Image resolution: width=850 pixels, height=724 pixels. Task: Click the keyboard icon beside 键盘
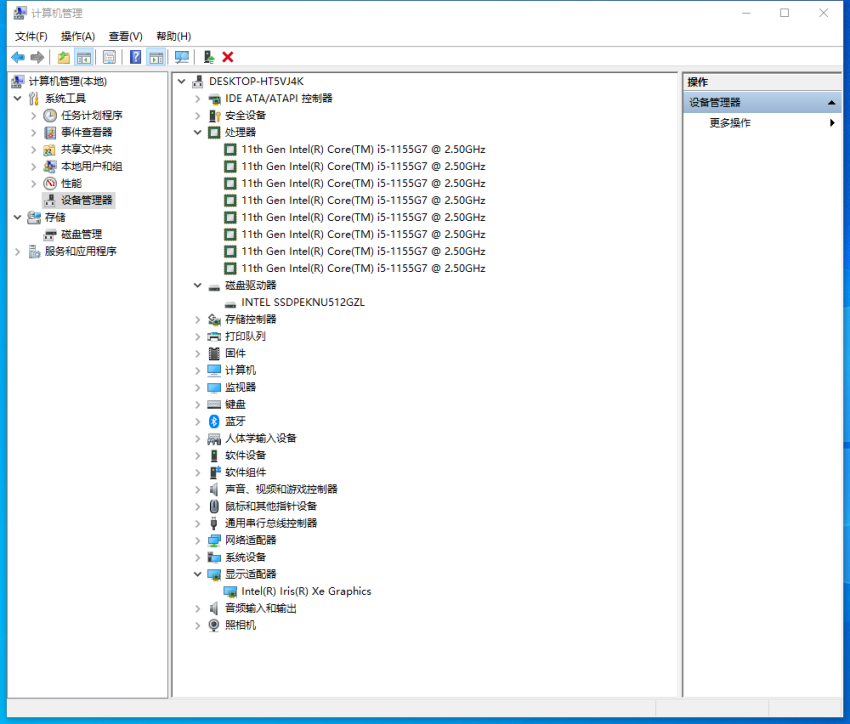coord(214,404)
